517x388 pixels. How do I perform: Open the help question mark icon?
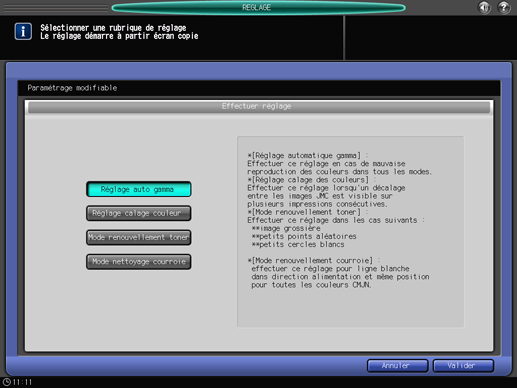[504, 7]
